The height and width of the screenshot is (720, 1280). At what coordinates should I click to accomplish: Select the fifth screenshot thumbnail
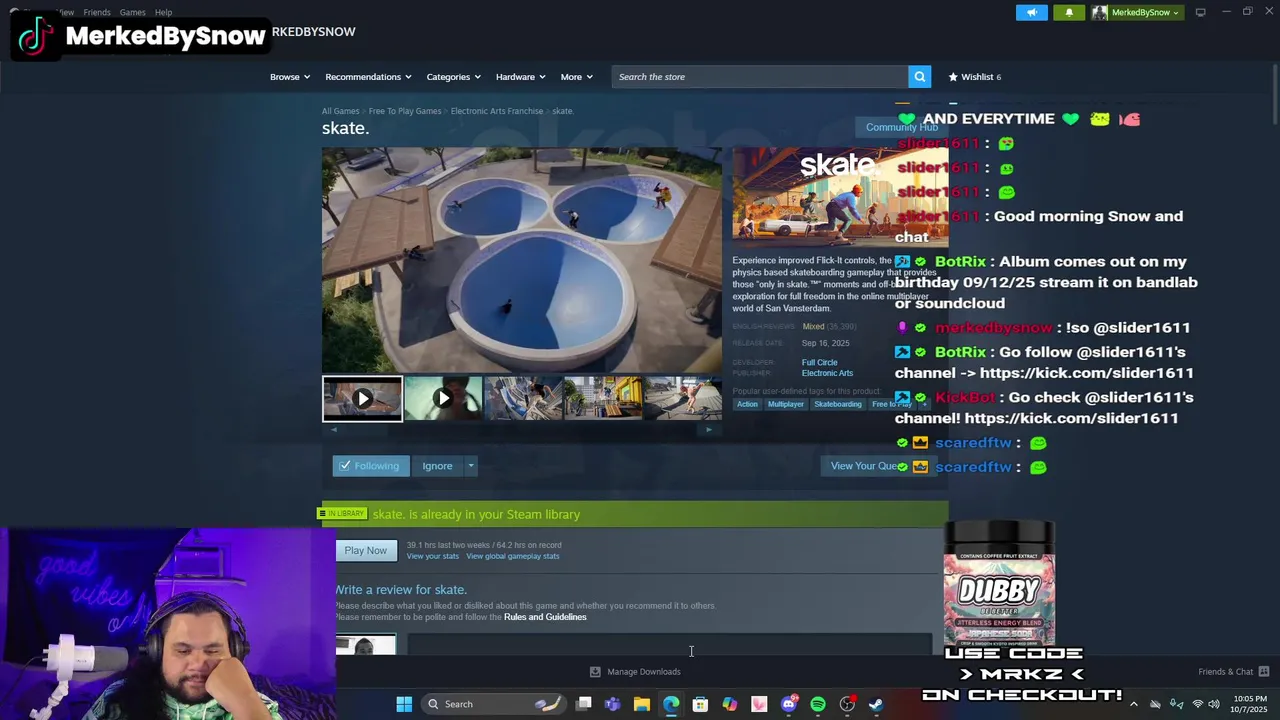click(683, 398)
